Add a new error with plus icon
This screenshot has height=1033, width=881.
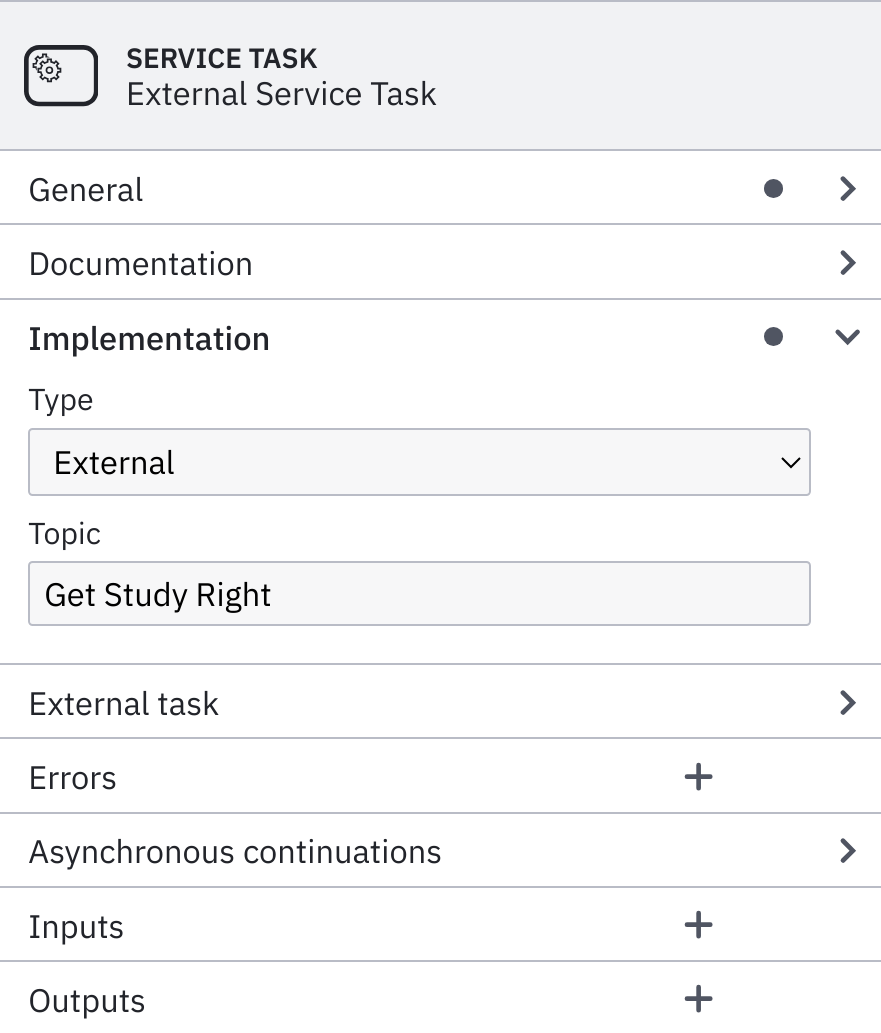698,777
